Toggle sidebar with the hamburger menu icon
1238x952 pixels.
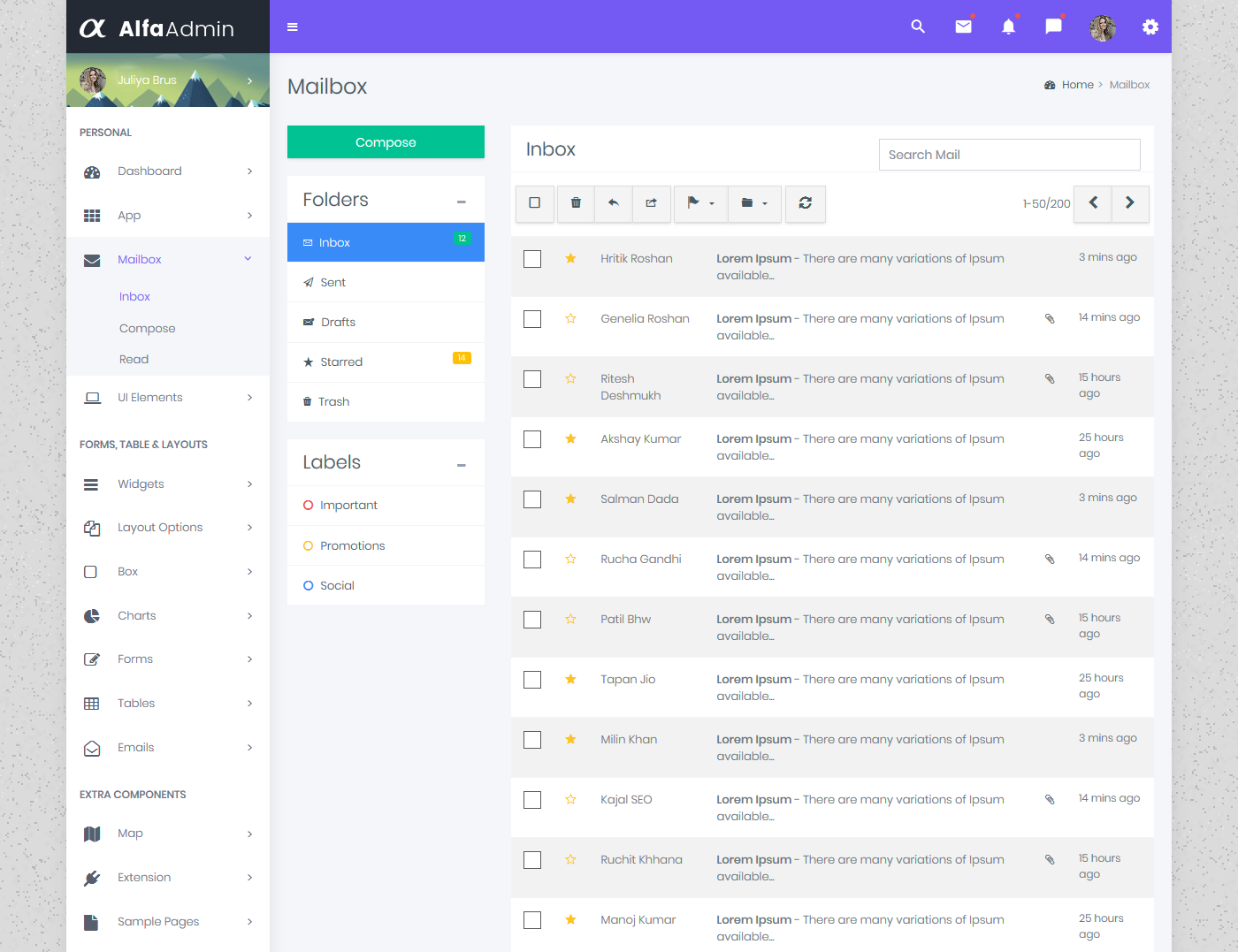tap(293, 27)
